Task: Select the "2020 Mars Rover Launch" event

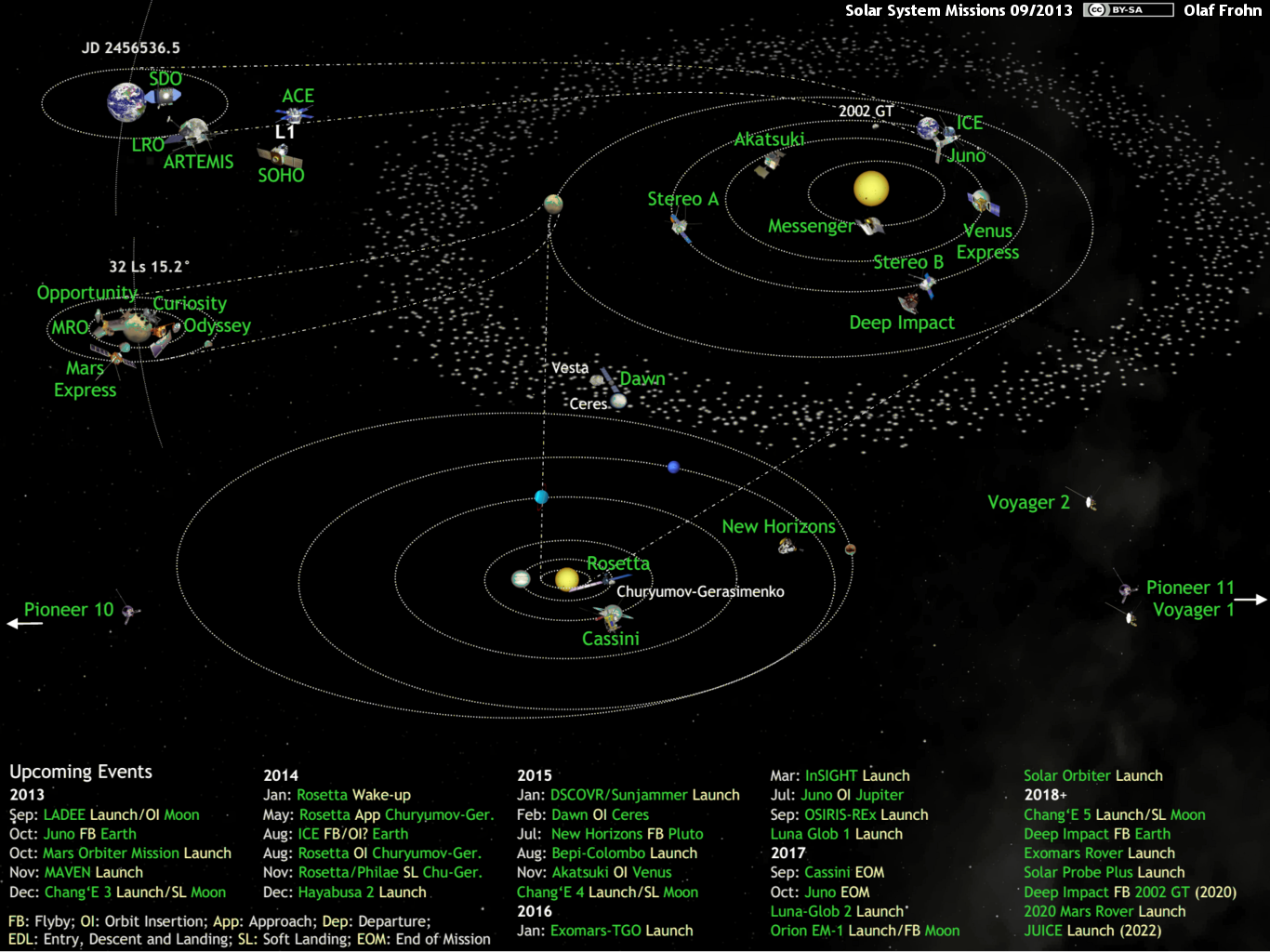Action: pyautogui.click(x=1105, y=911)
